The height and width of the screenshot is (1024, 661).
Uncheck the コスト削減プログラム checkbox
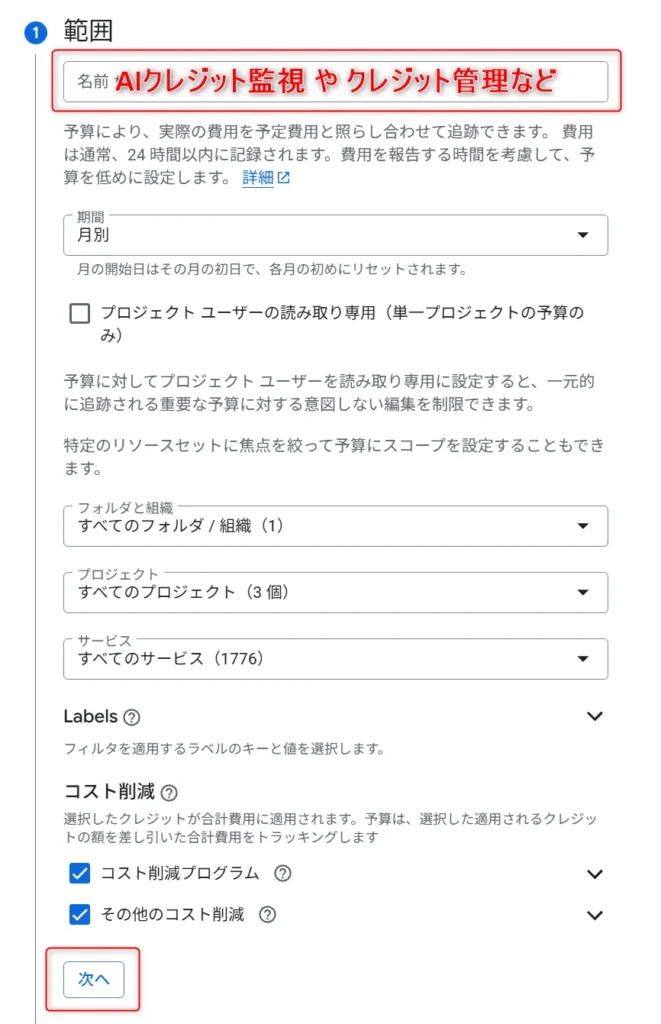(x=80, y=874)
